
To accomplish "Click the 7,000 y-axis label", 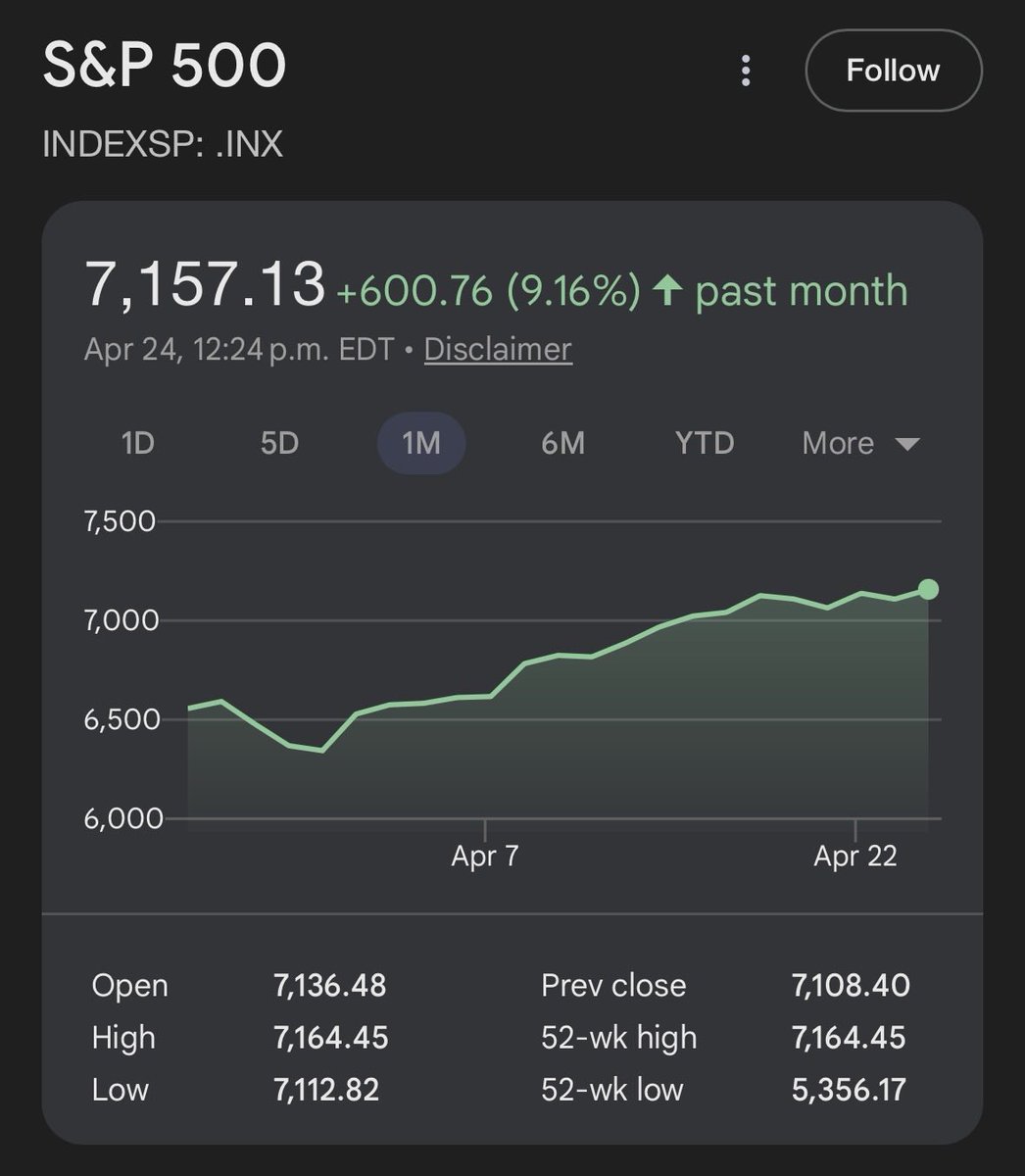I will (x=121, y=620).
